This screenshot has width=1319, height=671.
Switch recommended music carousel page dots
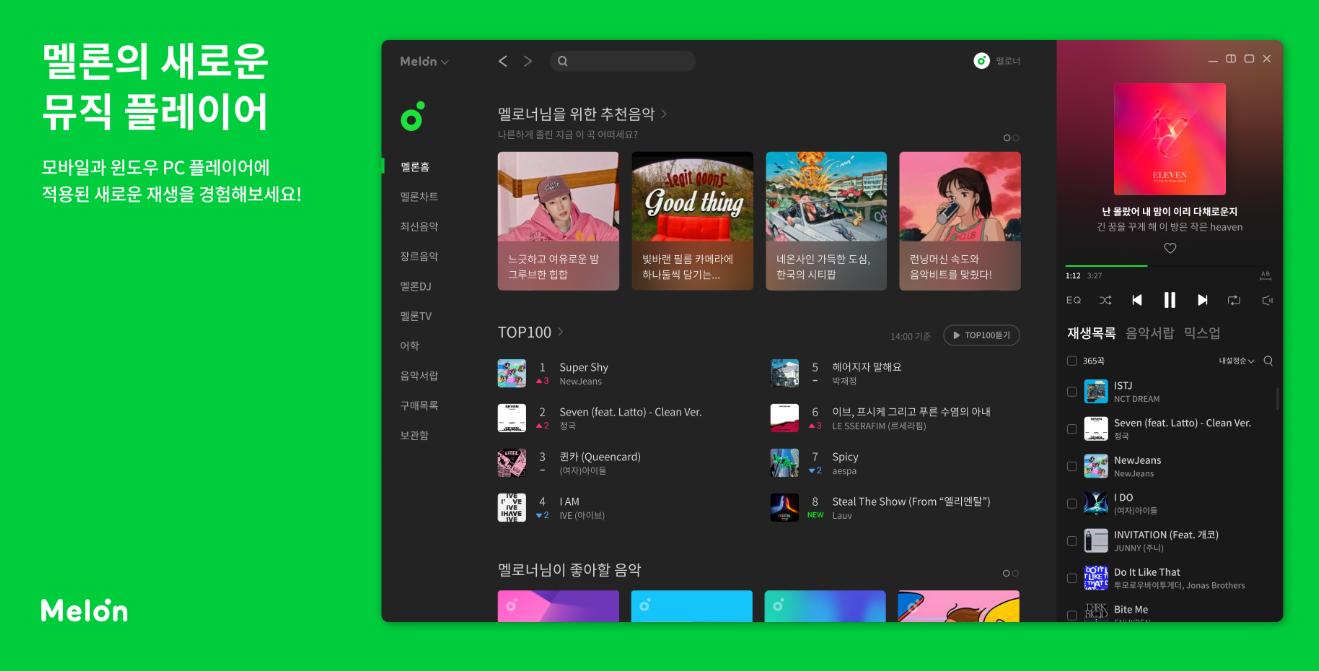[x=1011, y=138]
